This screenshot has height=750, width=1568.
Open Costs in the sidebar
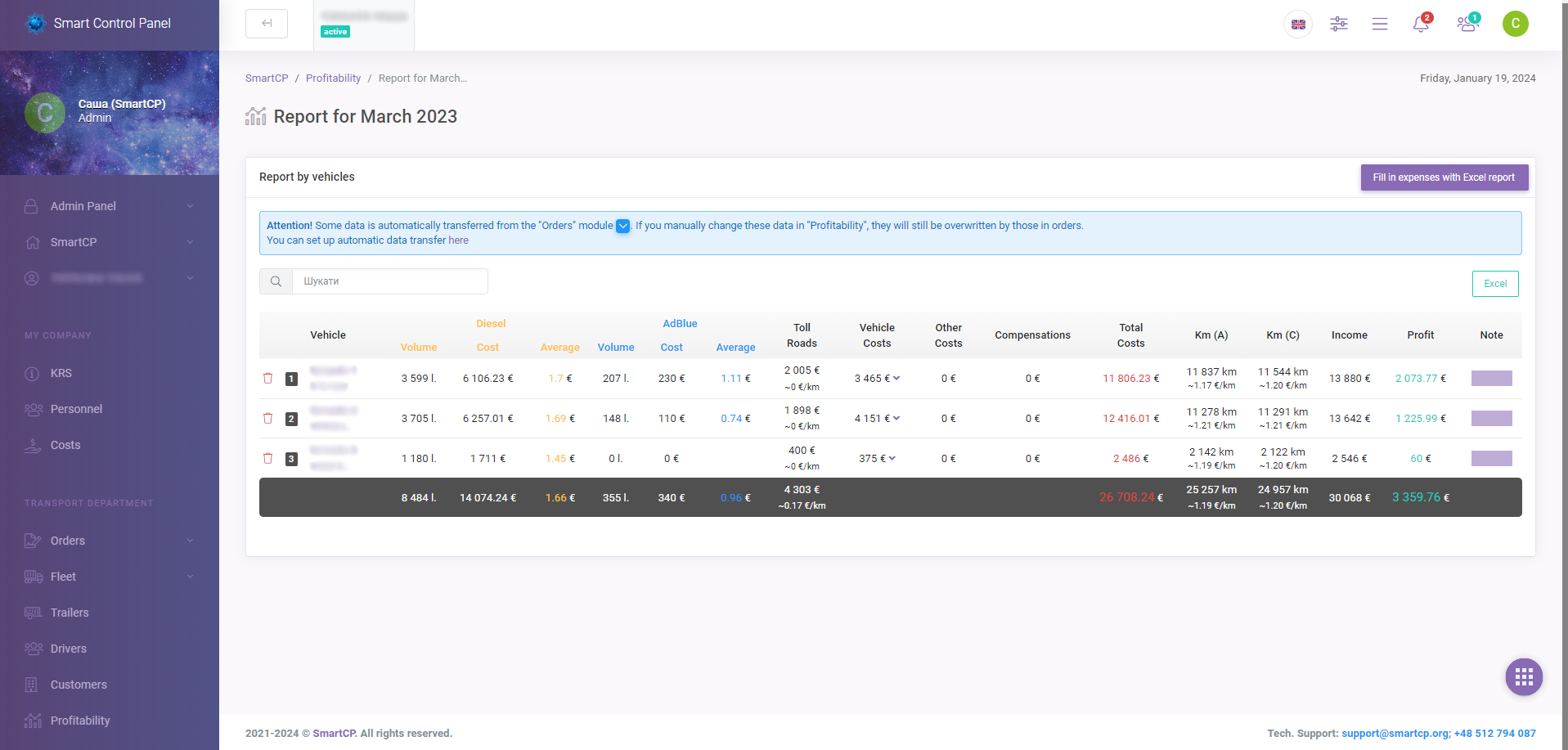[65, 445]
